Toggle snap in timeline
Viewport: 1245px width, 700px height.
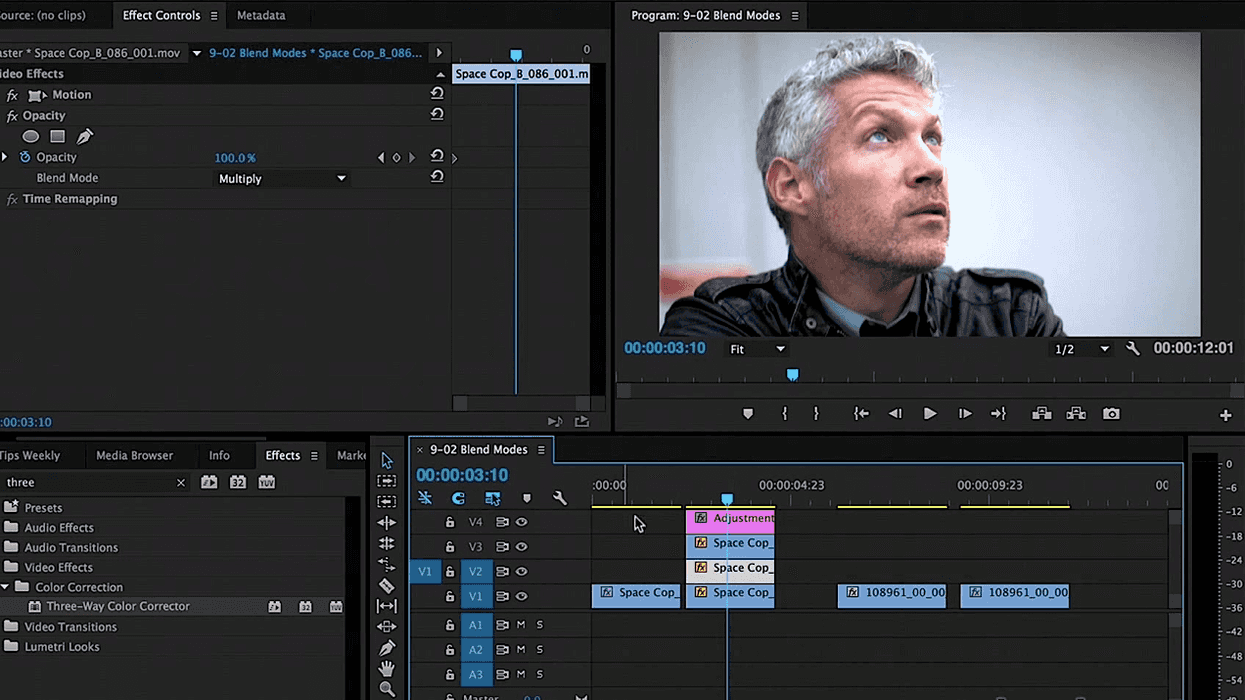458,498
